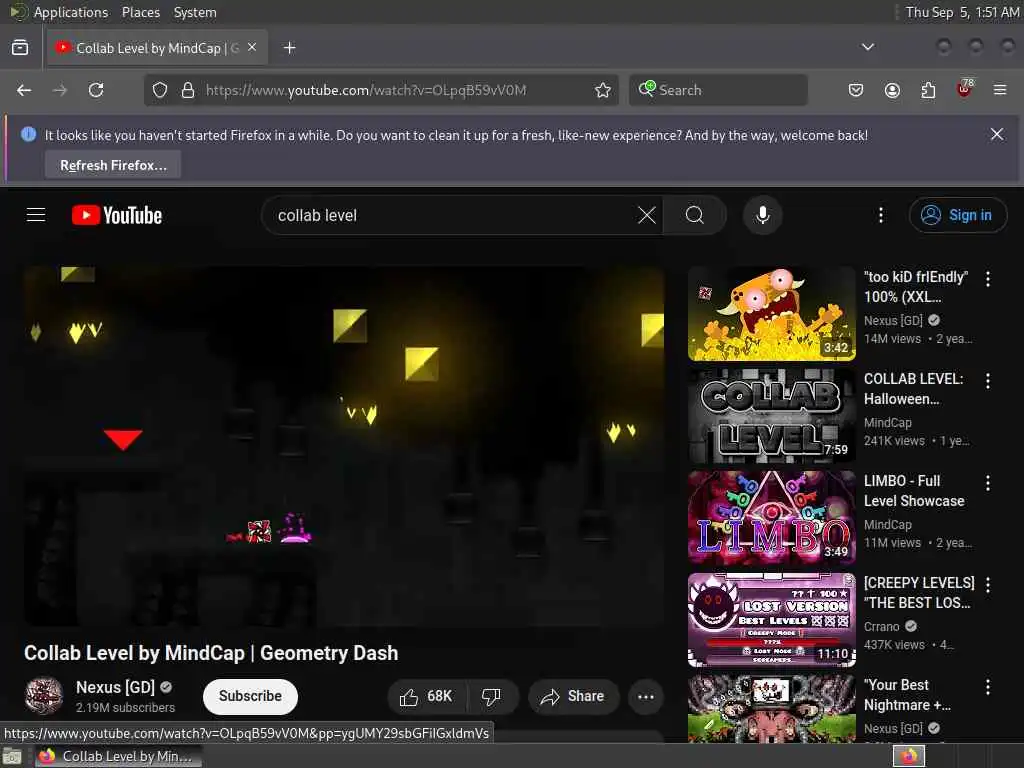Open more actions ellipsis under video
The image size is (1024, 768).
(x=646, y=696)
